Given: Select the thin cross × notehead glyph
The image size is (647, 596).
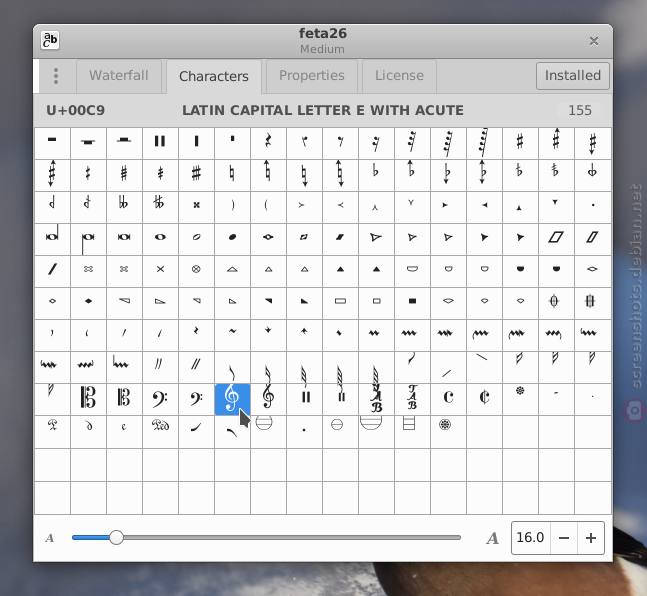Looking at the screenshot, I should pos(160,271).
